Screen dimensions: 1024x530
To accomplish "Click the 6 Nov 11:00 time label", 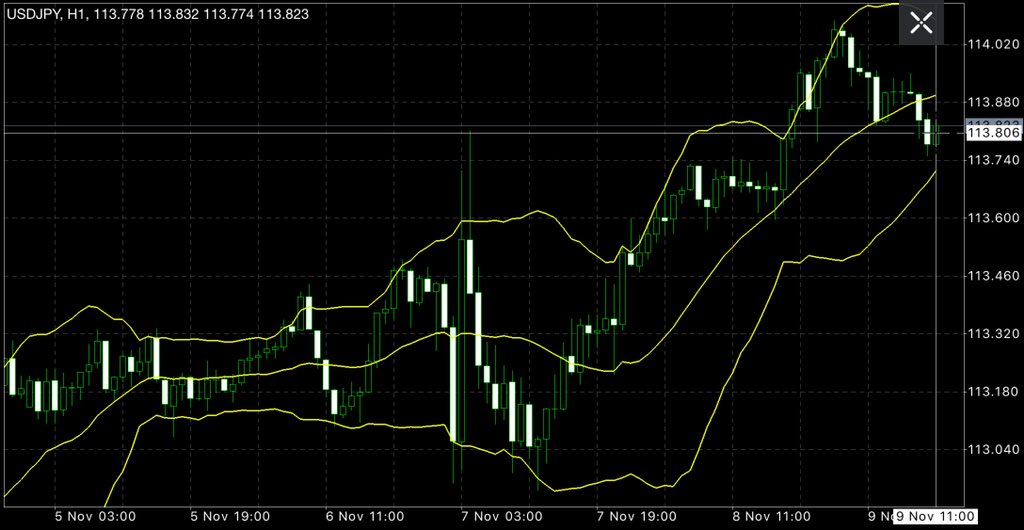I will tap(366, 516).
